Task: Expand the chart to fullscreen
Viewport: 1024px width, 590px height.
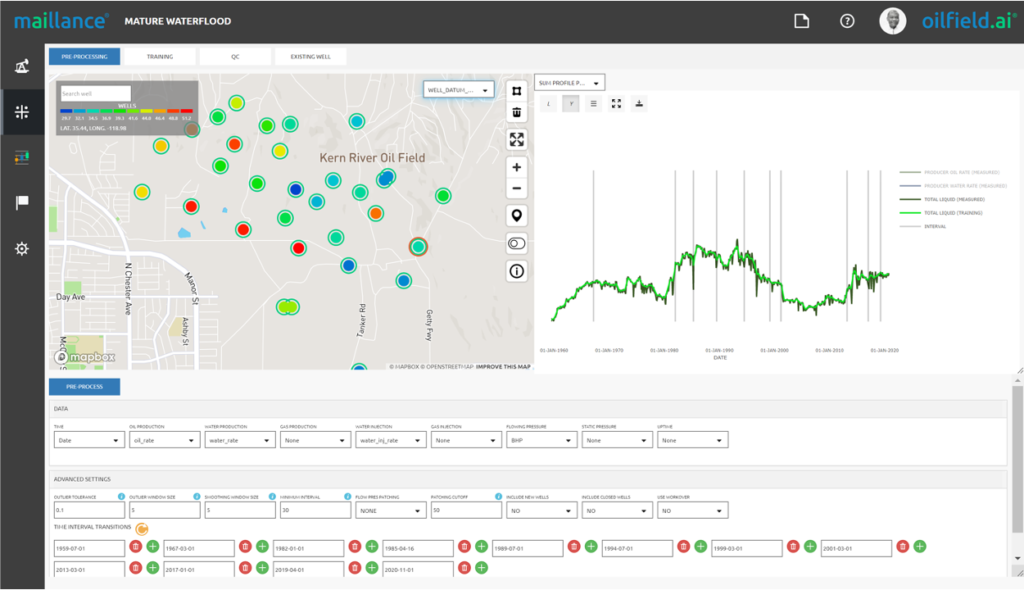Action: (616, 103)
